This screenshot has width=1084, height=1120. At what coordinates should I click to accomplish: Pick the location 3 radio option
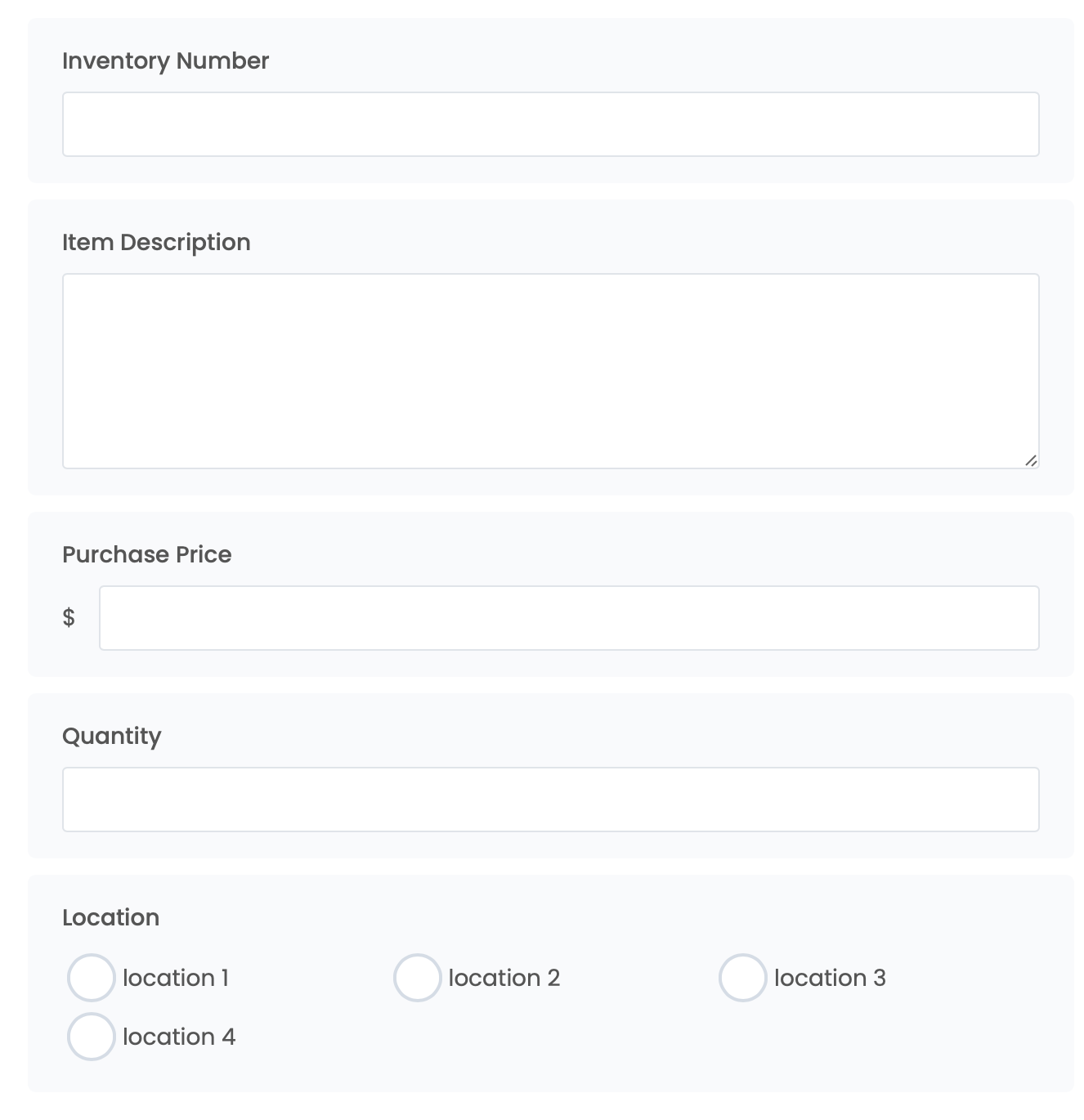click(742, 978)
